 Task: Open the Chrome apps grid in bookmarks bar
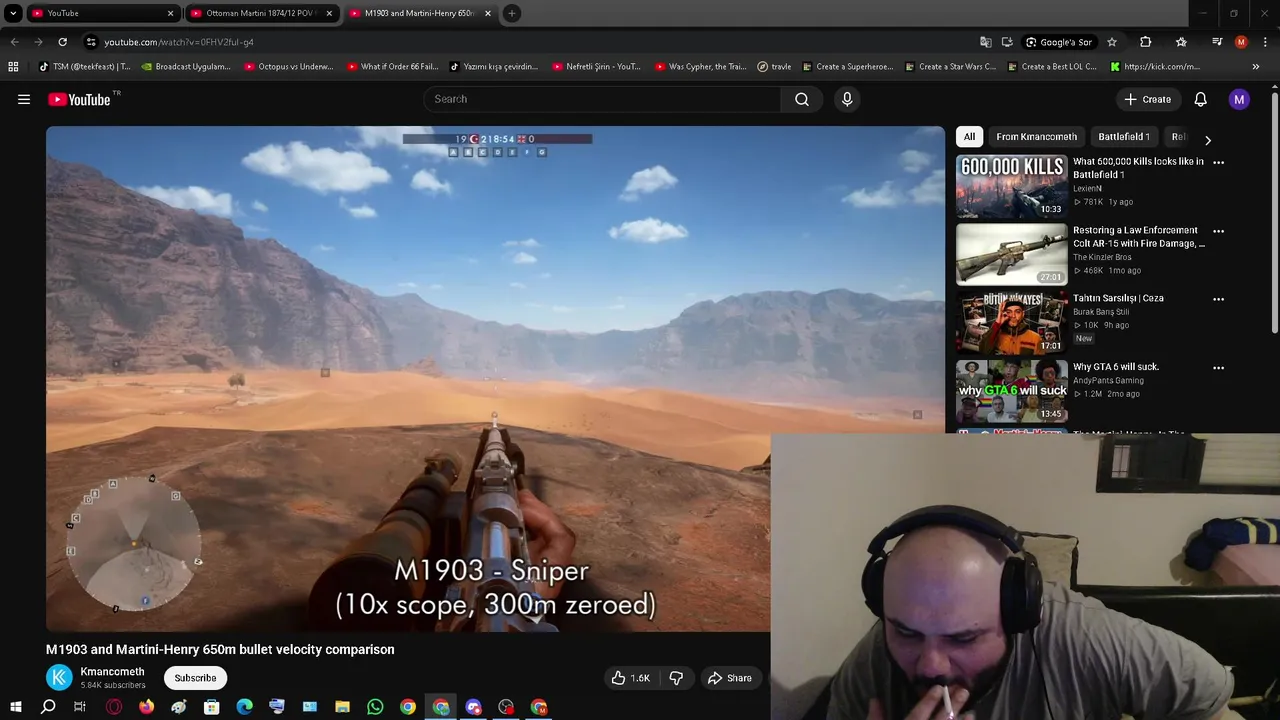pos(13,67)
